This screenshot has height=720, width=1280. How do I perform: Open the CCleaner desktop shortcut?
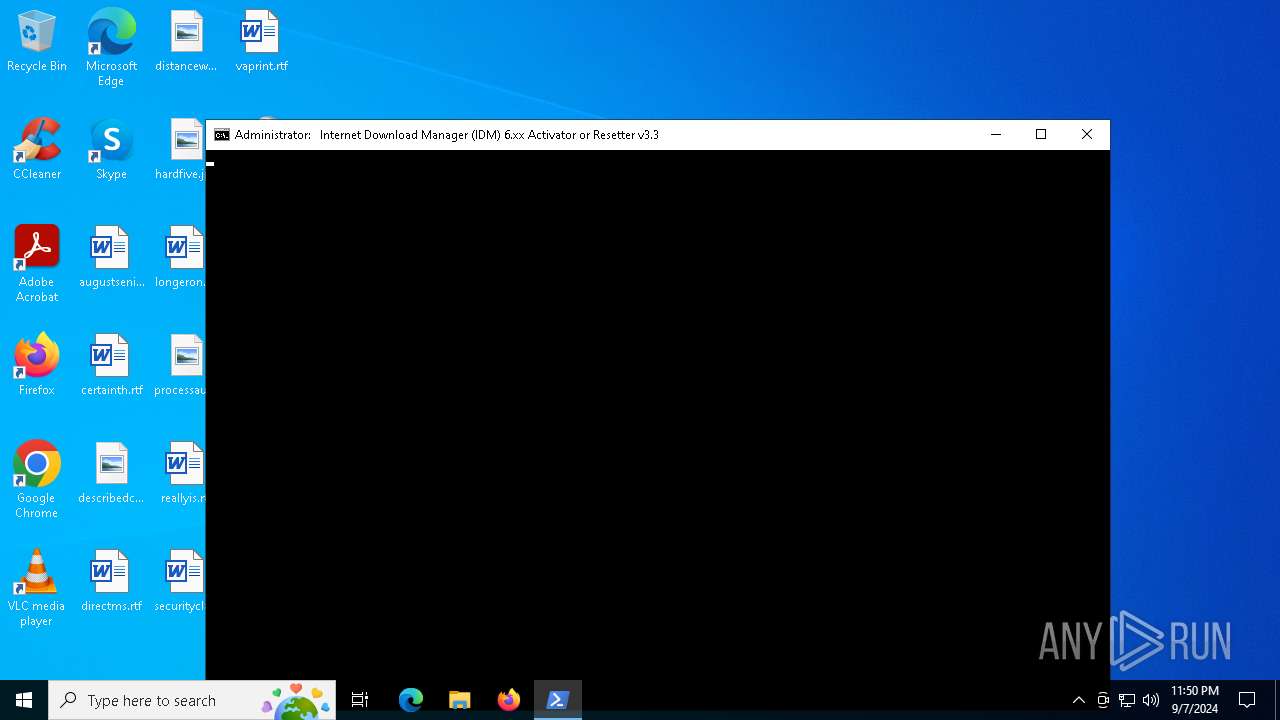(x=37, y=150)
